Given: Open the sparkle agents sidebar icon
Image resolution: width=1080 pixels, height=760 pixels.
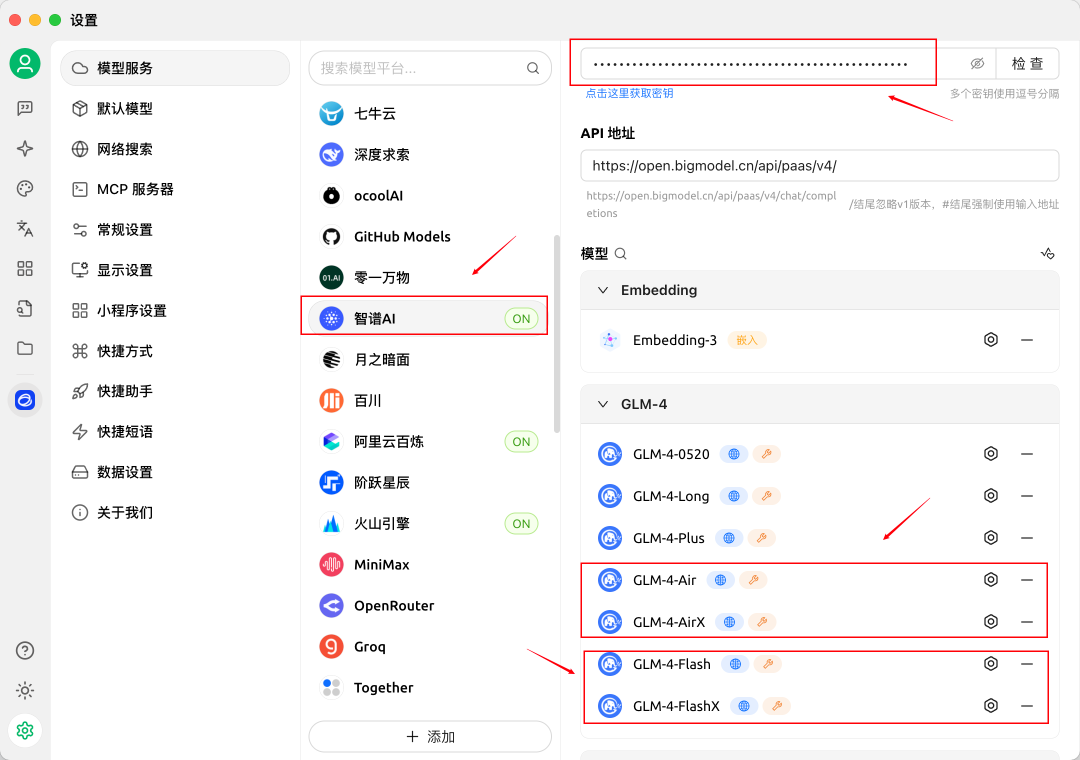Looking at the screenshot, I should [25, 148].
